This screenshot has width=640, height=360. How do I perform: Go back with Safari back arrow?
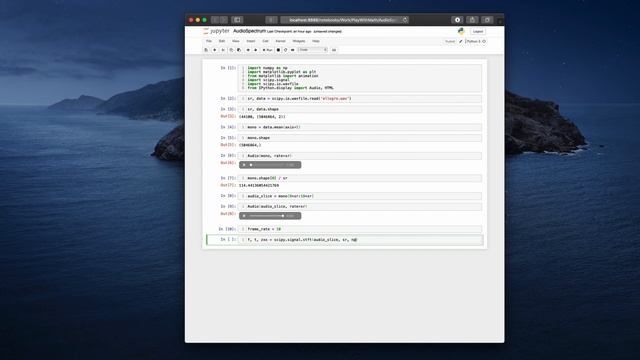coord(215,20)
